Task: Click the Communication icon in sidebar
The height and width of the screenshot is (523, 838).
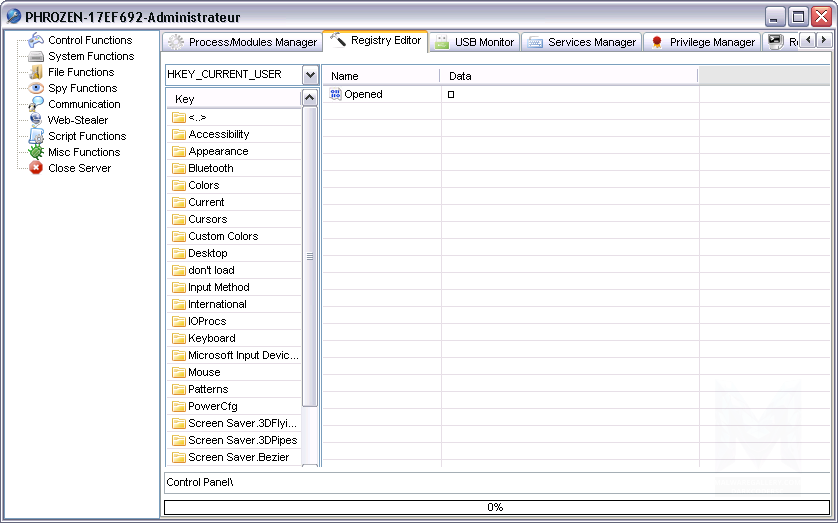Action: (36, 104)
